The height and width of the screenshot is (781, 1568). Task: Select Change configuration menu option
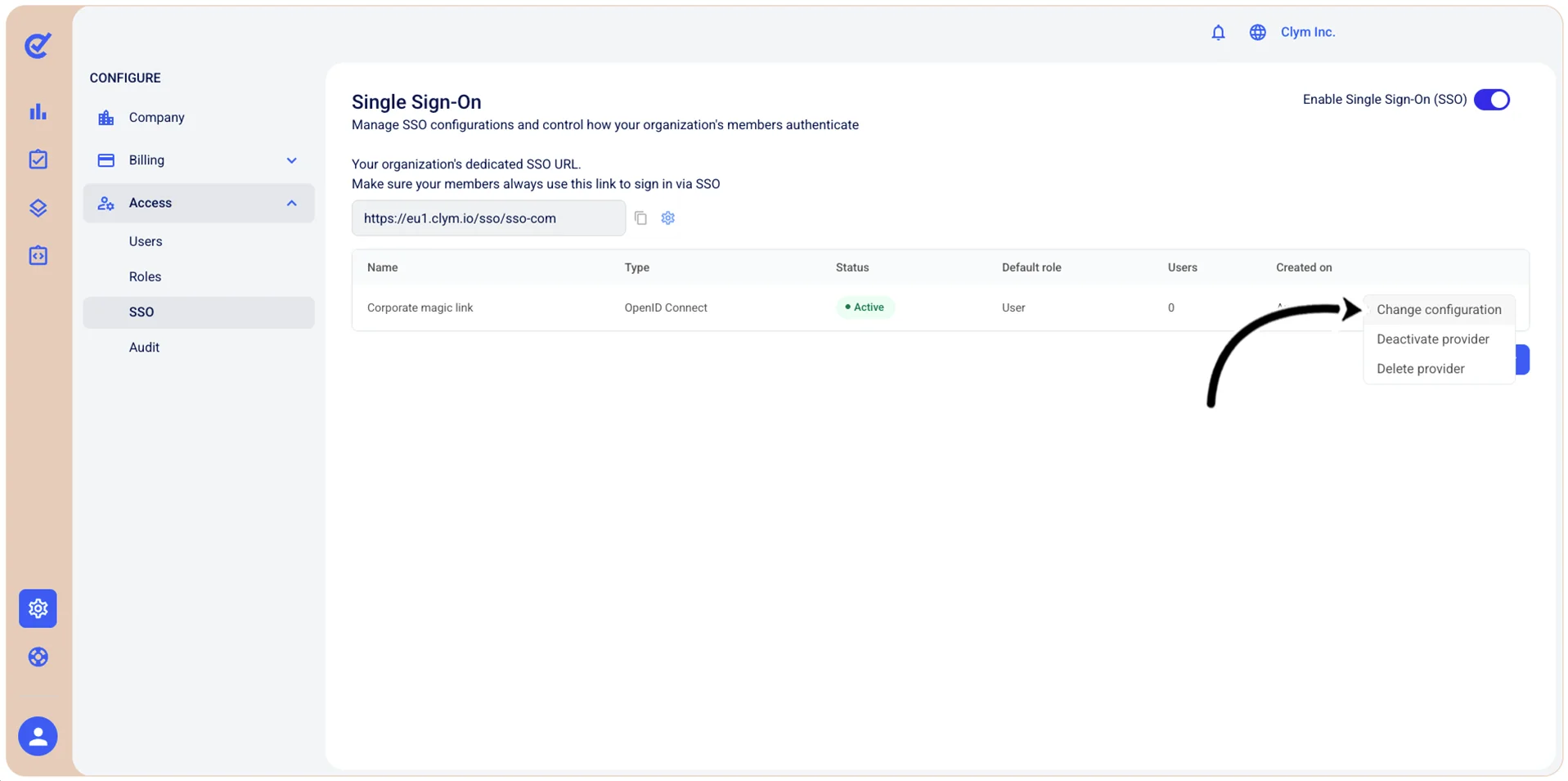(x=1439, y=309)
